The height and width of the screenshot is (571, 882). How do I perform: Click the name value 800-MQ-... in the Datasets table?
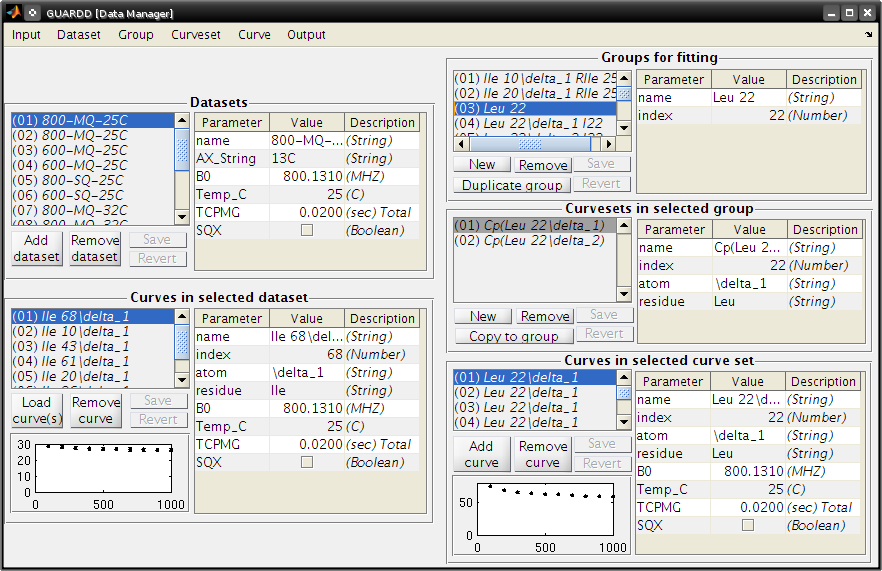pyautogui.click(x=307, y=141)
